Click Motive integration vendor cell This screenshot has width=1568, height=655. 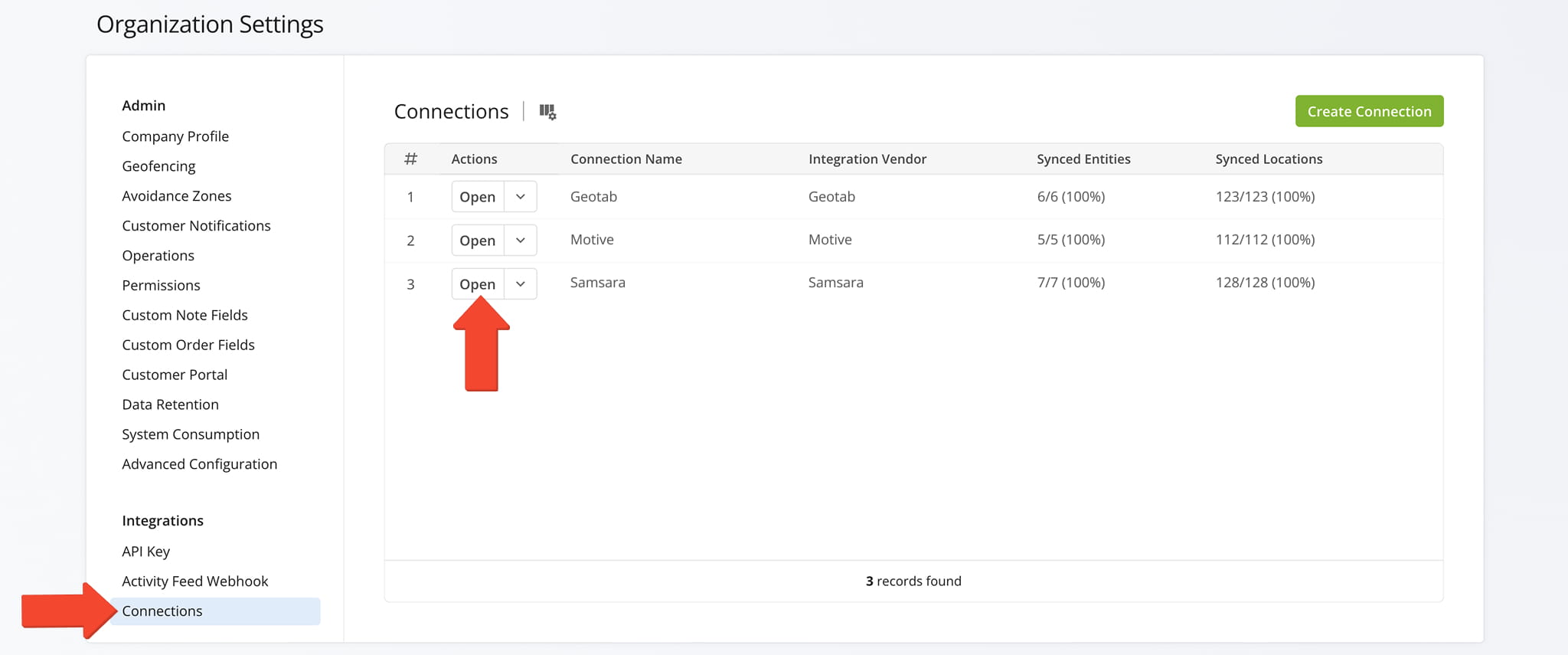(830, 240)
